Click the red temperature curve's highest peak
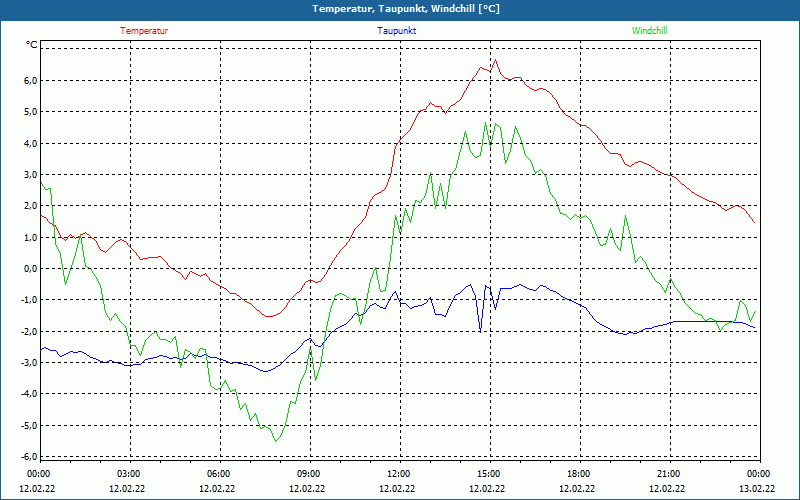Viewport: 800px width, 500px height. pyautogui.click(x=494, y=60)
